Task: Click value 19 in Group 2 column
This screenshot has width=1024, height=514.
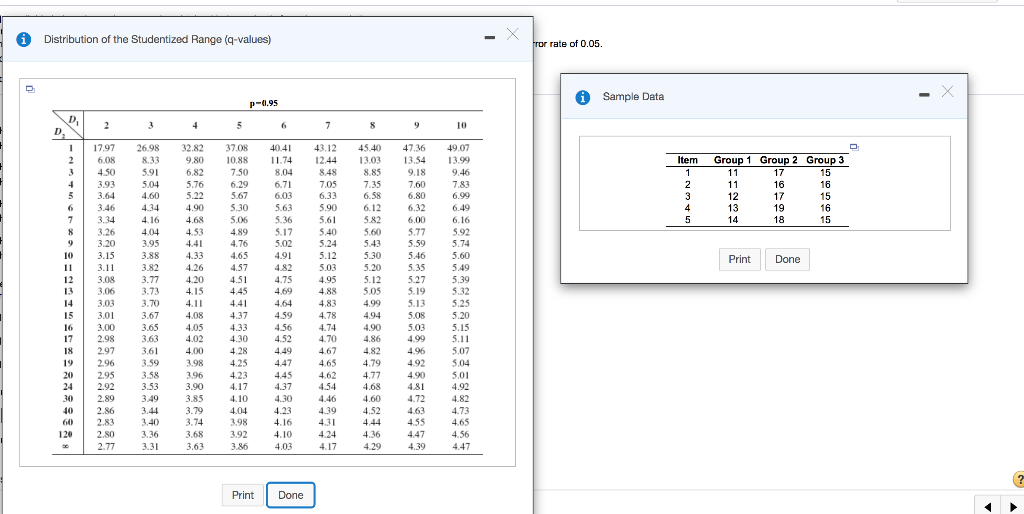Action: point(779,208)
